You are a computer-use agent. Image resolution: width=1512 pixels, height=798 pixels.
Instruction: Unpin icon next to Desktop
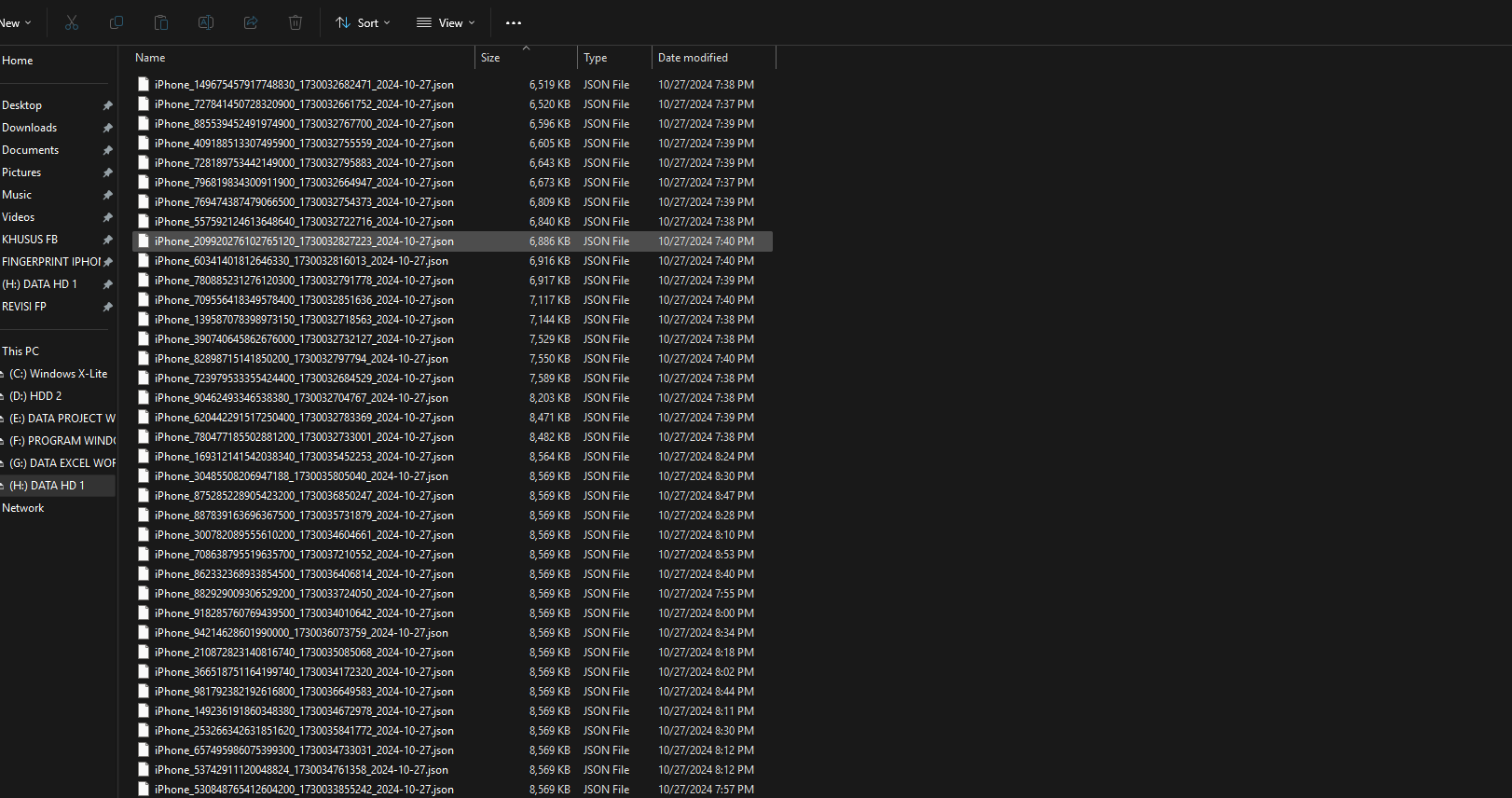tap(107, 105)
